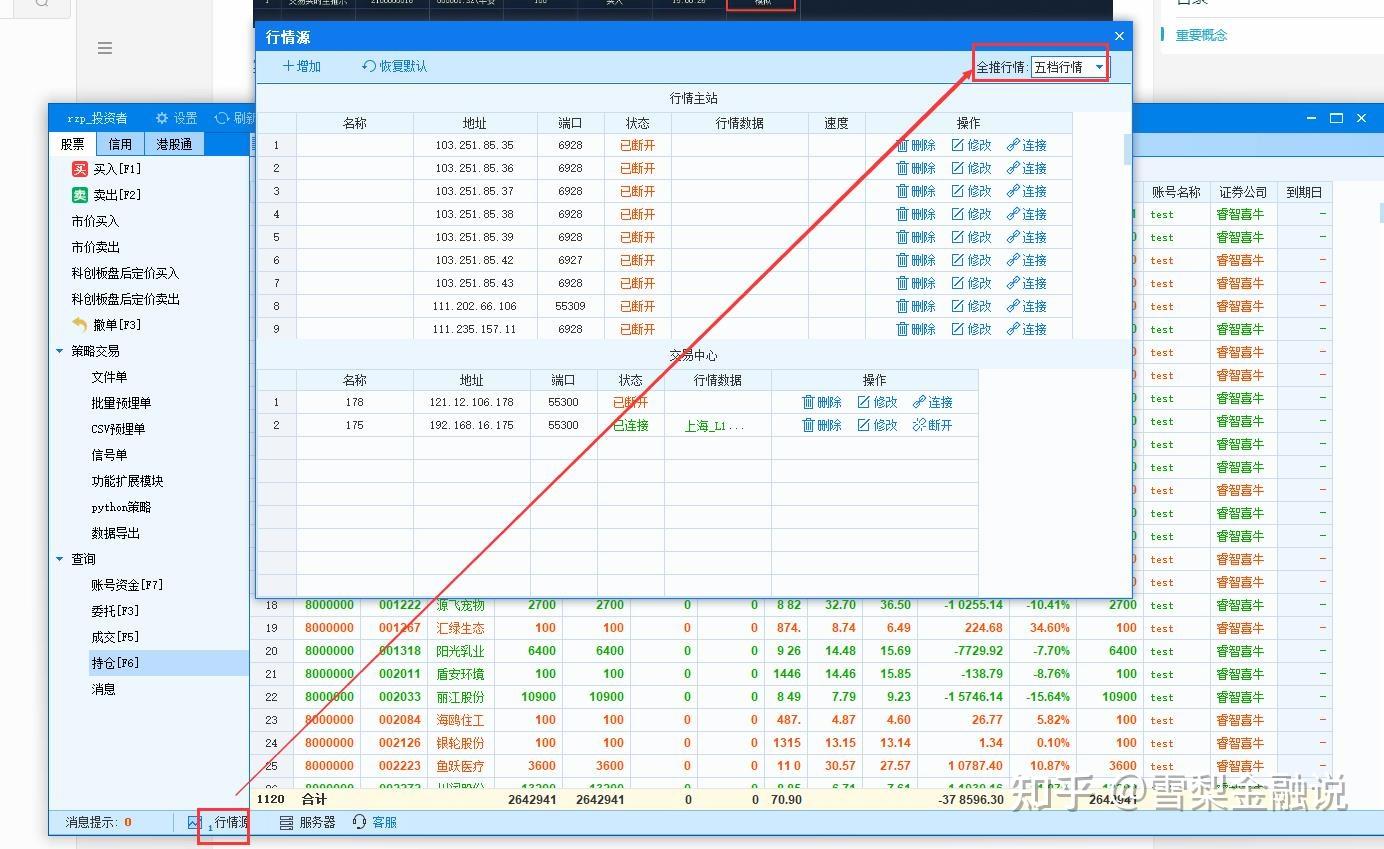Viewport: 1384px width, 849px height.
Task: Select 卖出[F2] sell order entry
Action: click(x=111, y=194)
